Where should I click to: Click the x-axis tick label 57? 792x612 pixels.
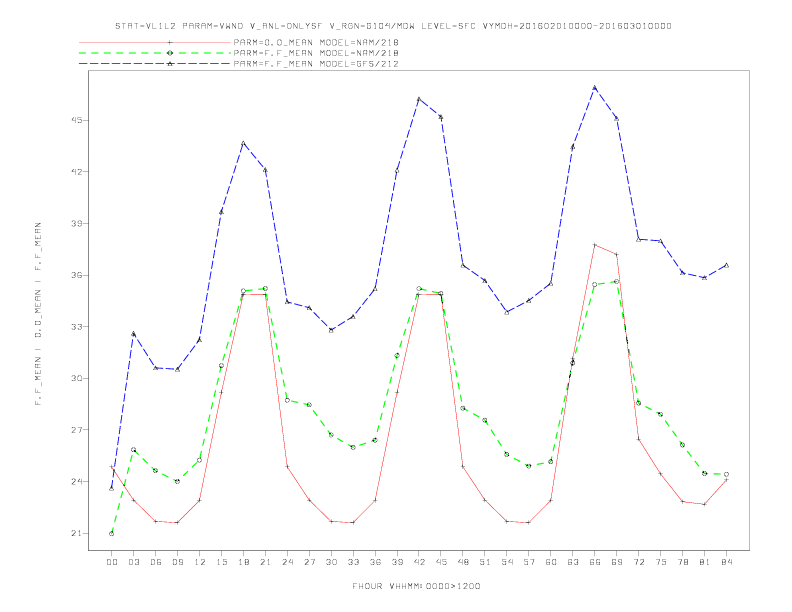click(x=529, y=562)
